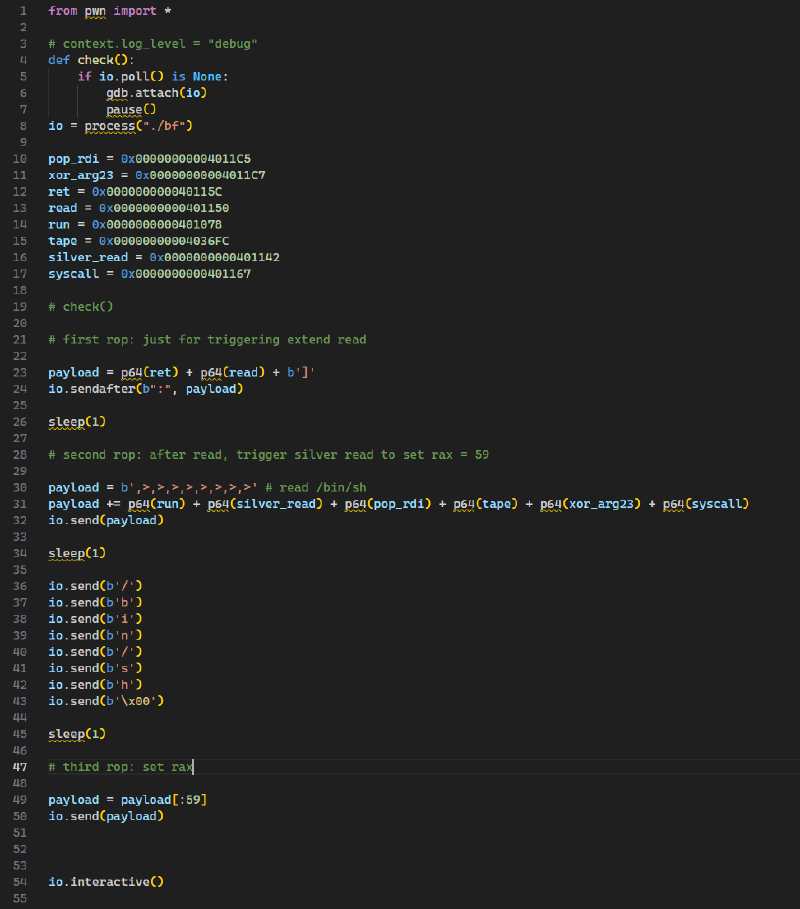Click the first 'sleep(1)' on line 26
Image resolution: width=800 pixels, height=909 pixels.
(x=77, y=422)
